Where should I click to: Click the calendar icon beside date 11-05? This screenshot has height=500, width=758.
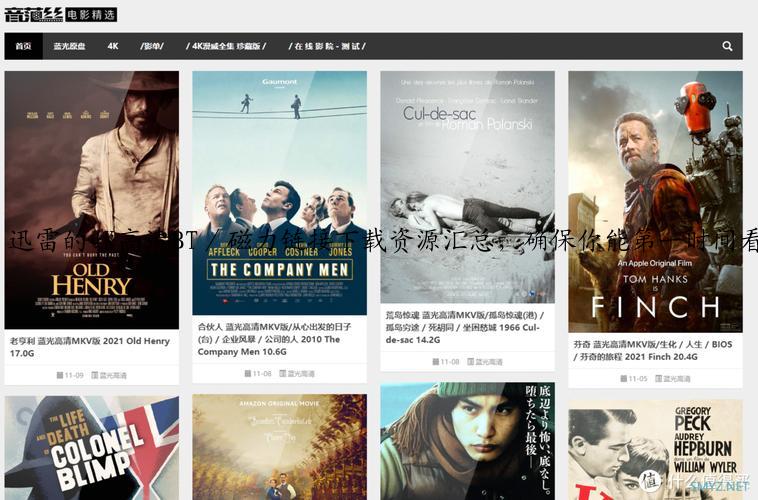(622, 379)
